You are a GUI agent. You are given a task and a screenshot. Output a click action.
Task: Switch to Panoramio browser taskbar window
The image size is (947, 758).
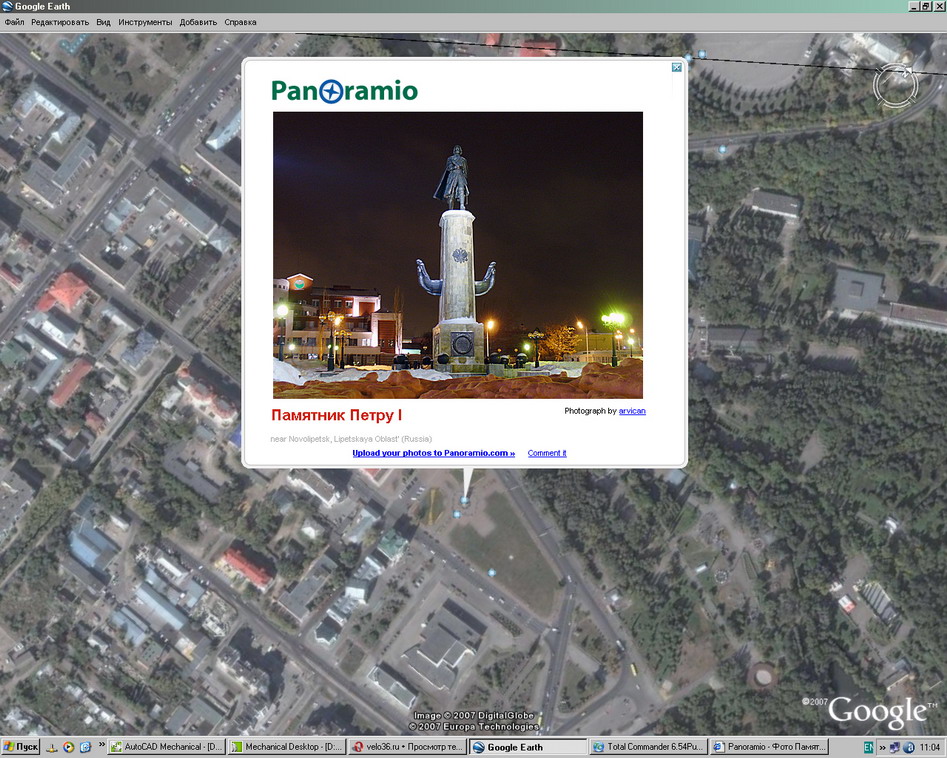point(768,747)
